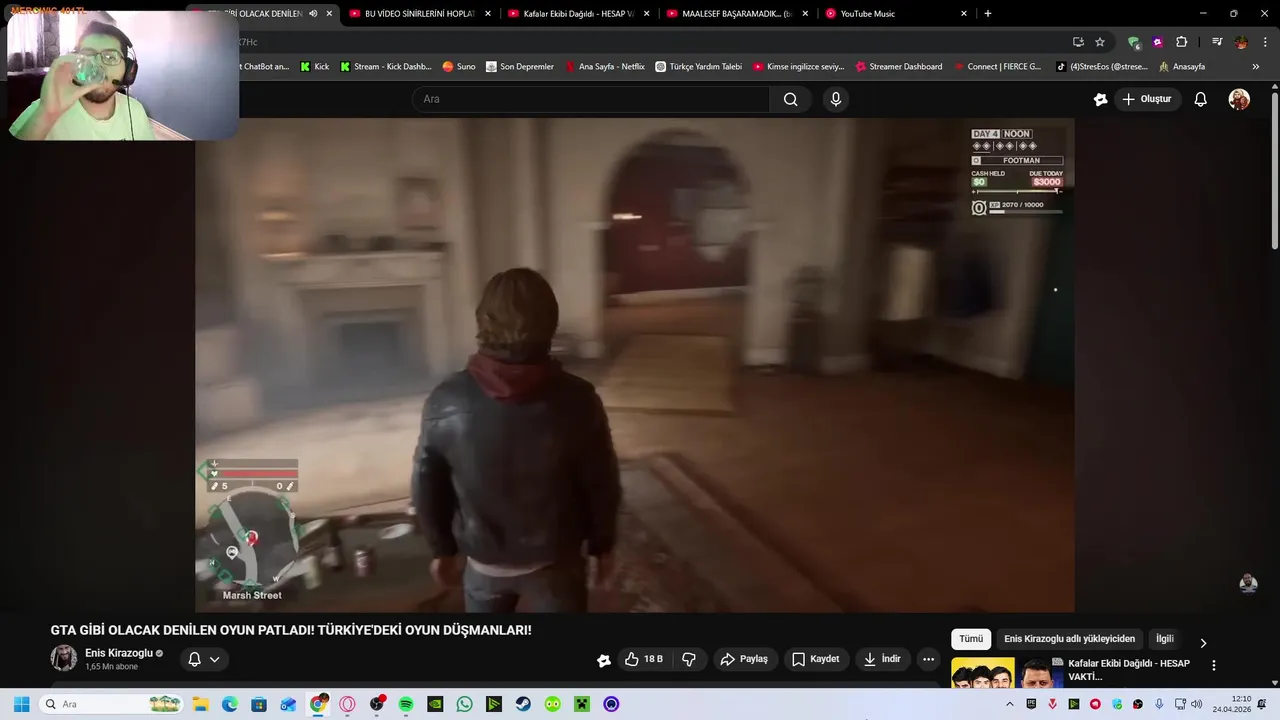Open the Kick bookmark
This screenshot has width=1280, height=720.
[315, 67]
